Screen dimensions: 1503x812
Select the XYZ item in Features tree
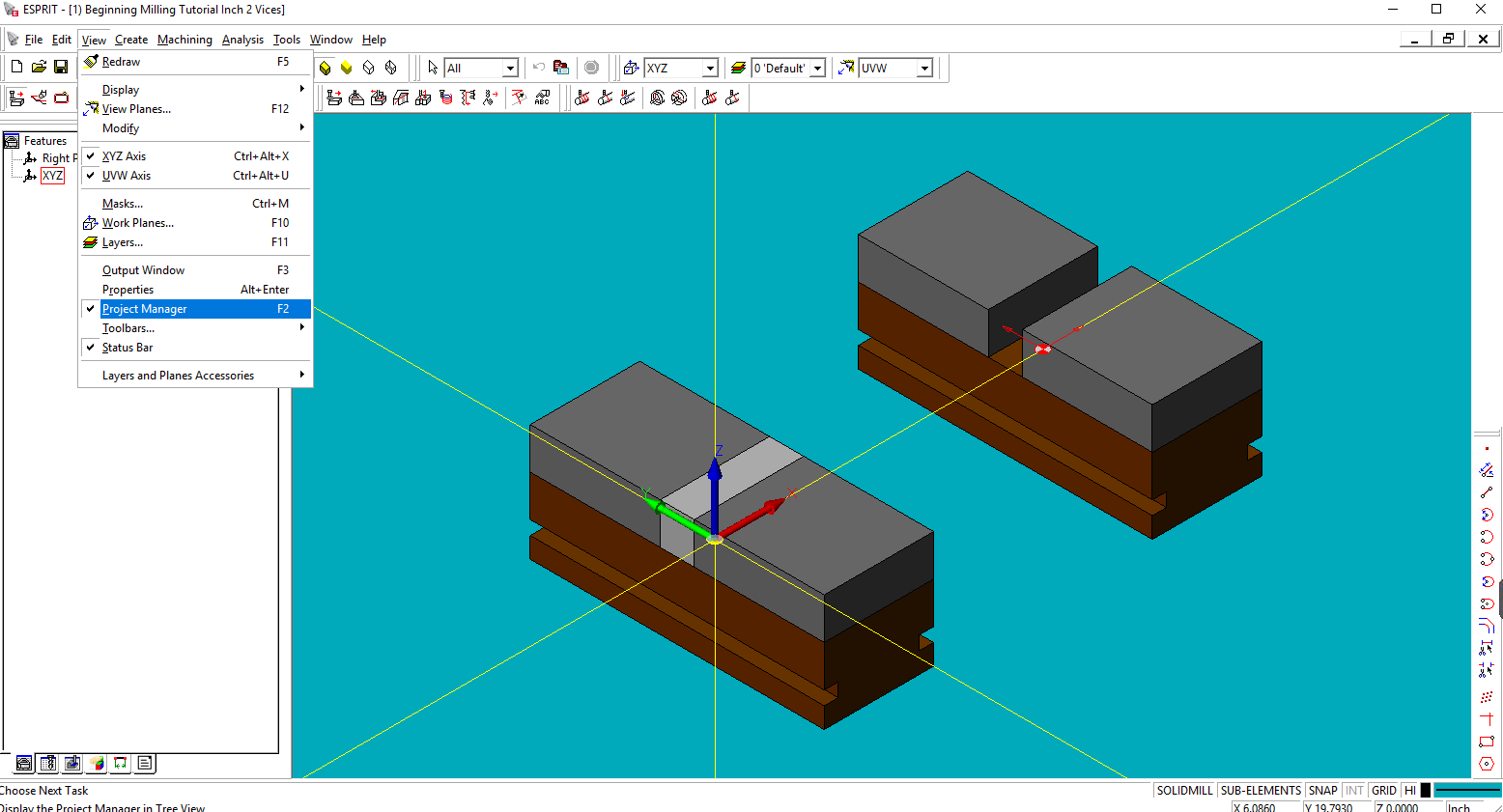(x=52, y=176)
